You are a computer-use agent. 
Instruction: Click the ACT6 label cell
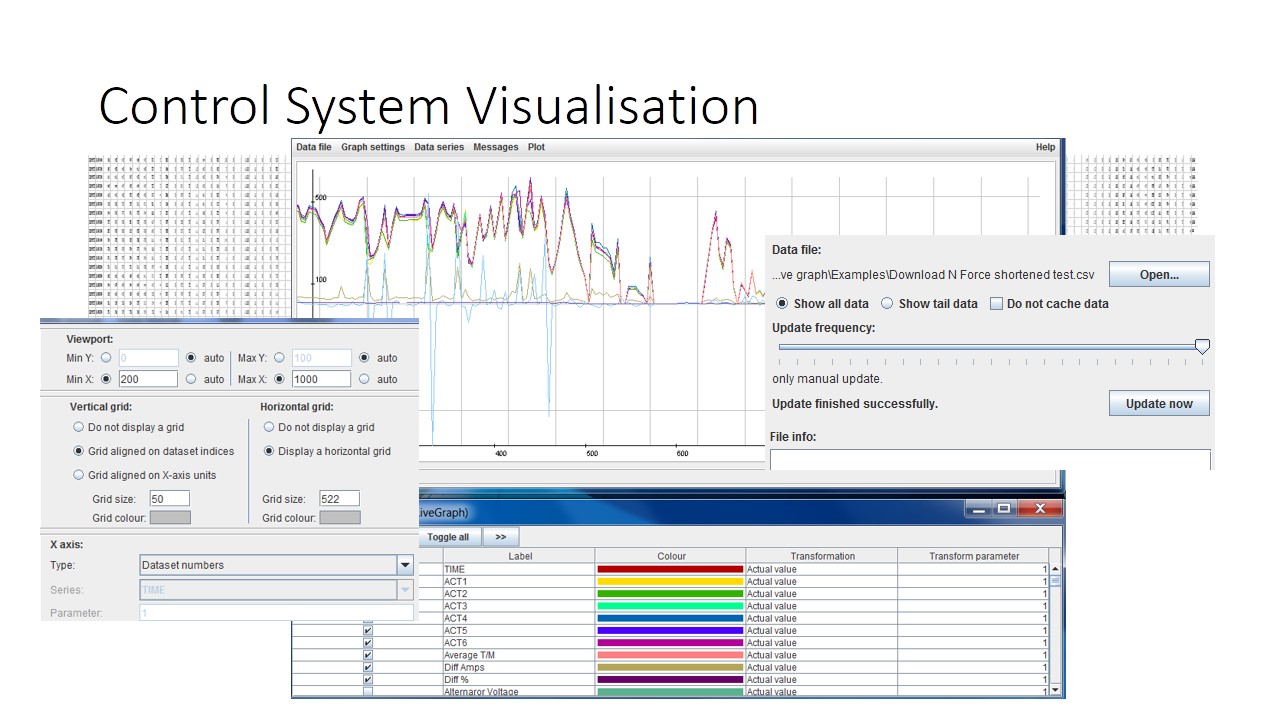518,643
